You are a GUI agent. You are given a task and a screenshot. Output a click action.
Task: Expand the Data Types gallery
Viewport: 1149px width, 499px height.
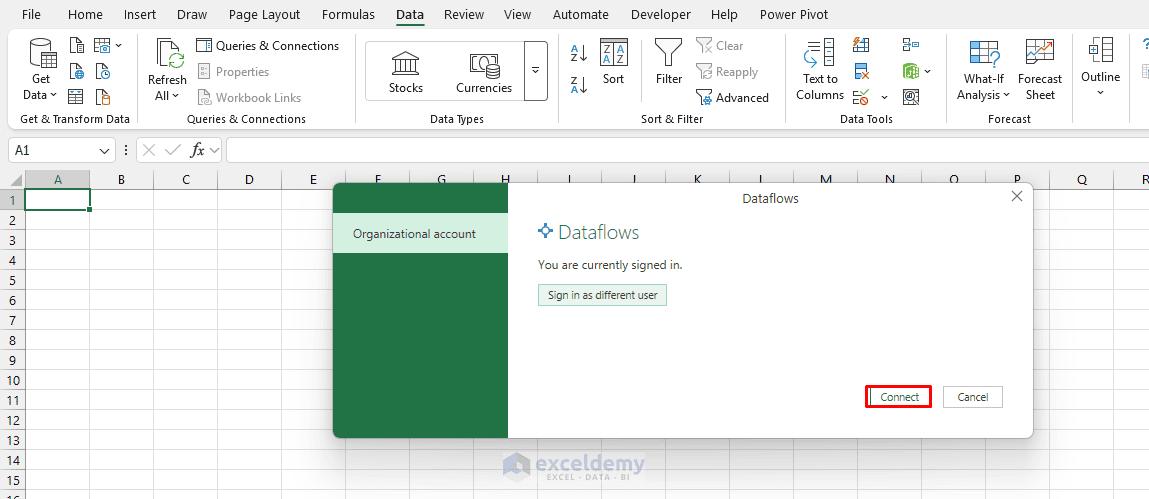(x=536, y=70)
